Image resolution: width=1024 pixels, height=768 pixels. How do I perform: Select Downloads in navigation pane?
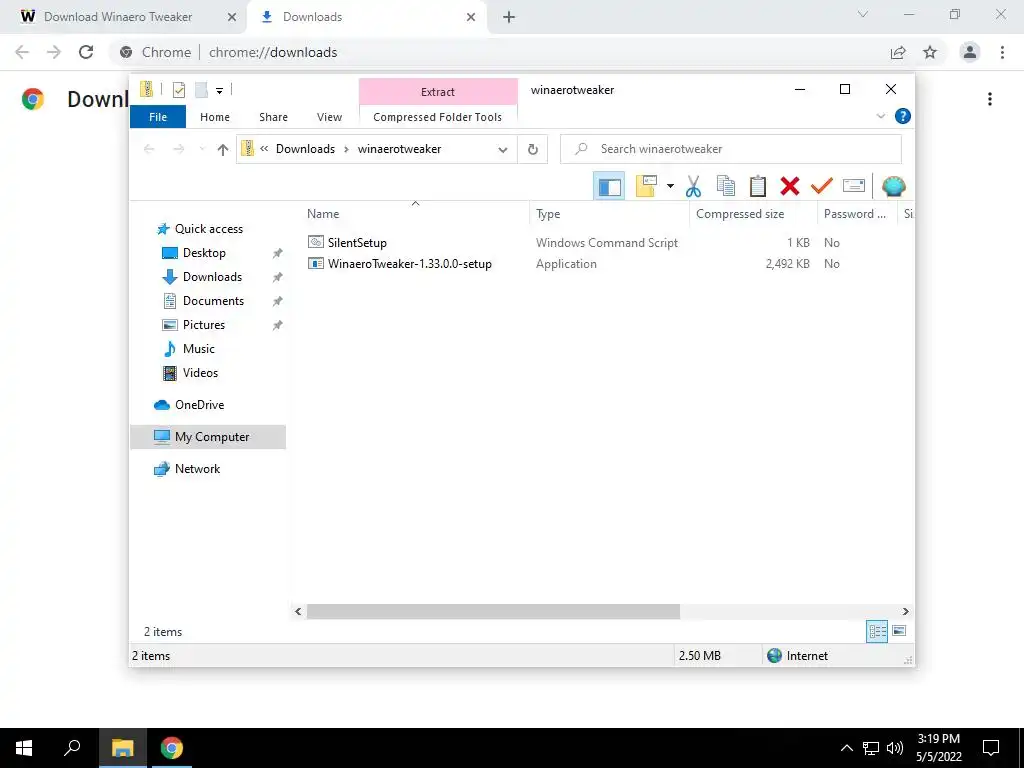tap(212, 277)
